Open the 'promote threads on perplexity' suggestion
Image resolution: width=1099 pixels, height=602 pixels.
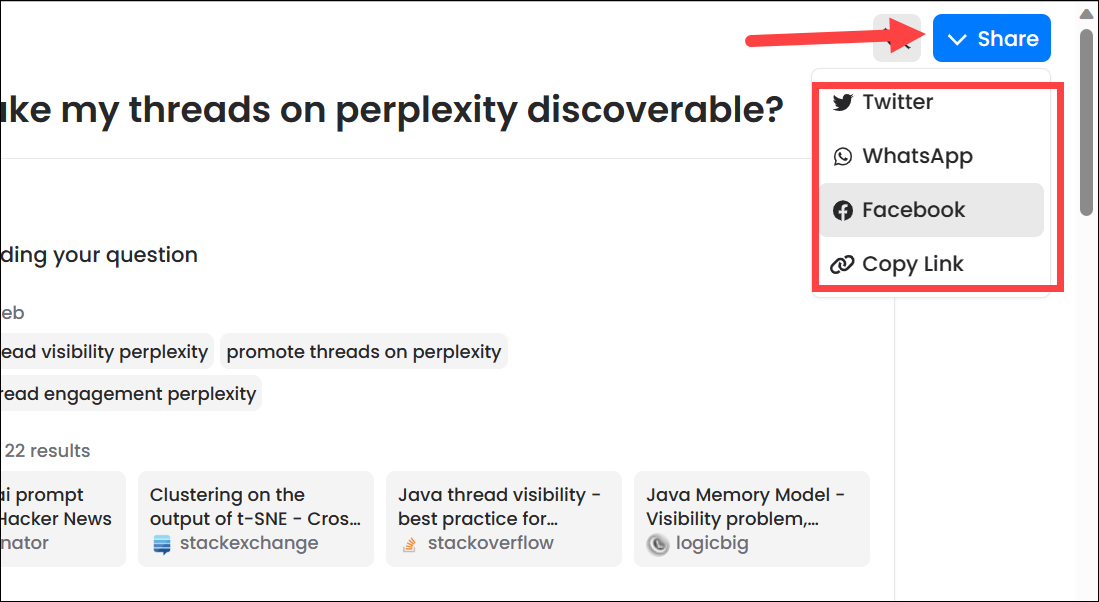tap(363, 351)
